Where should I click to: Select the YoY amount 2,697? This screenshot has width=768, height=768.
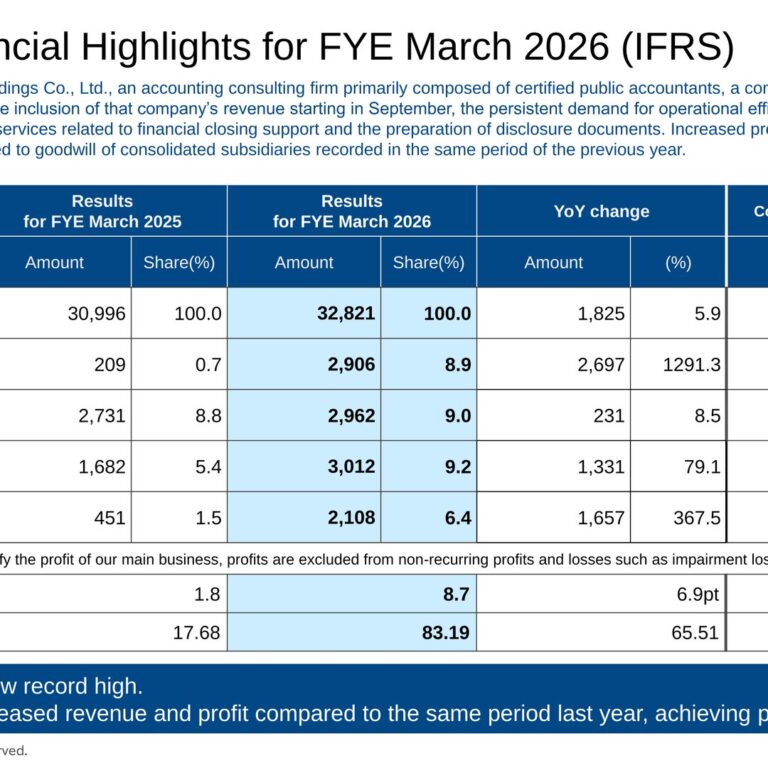tap(601, 365)
